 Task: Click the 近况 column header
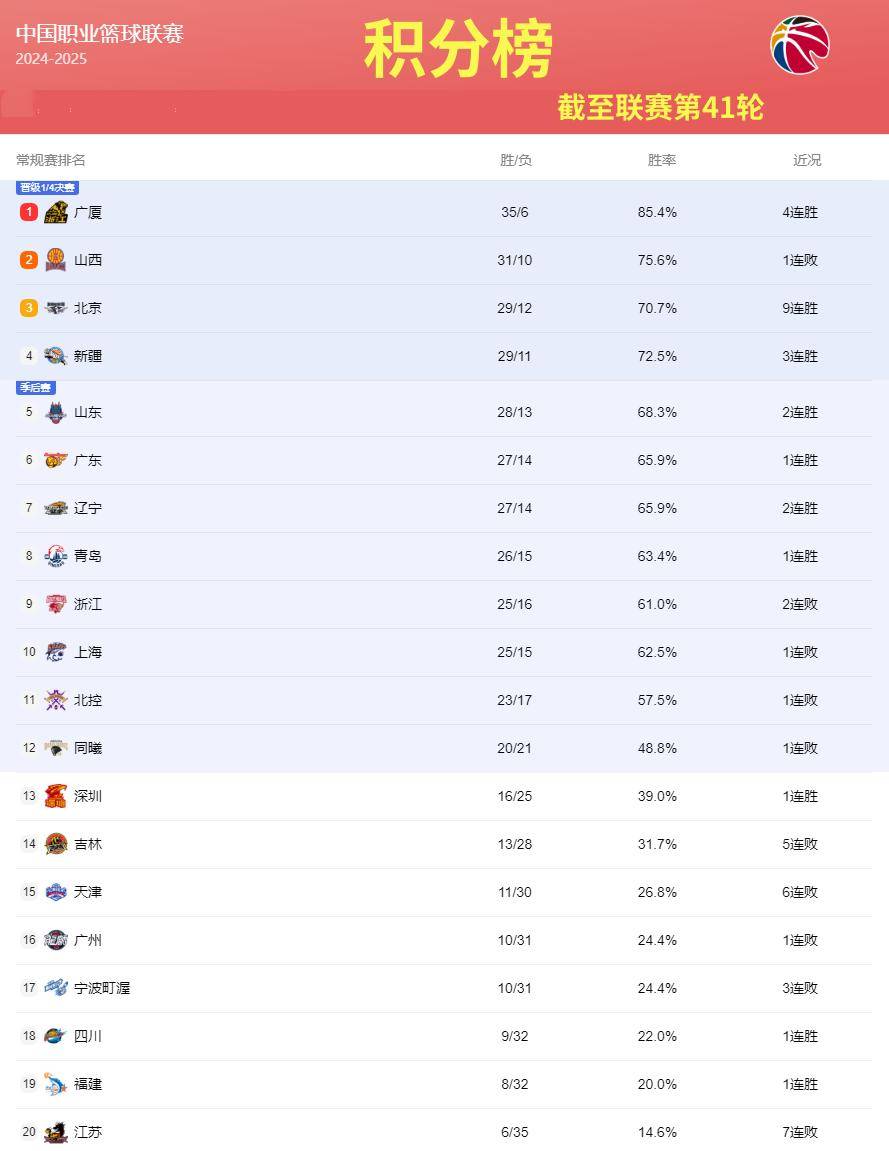tap(807, 160)
